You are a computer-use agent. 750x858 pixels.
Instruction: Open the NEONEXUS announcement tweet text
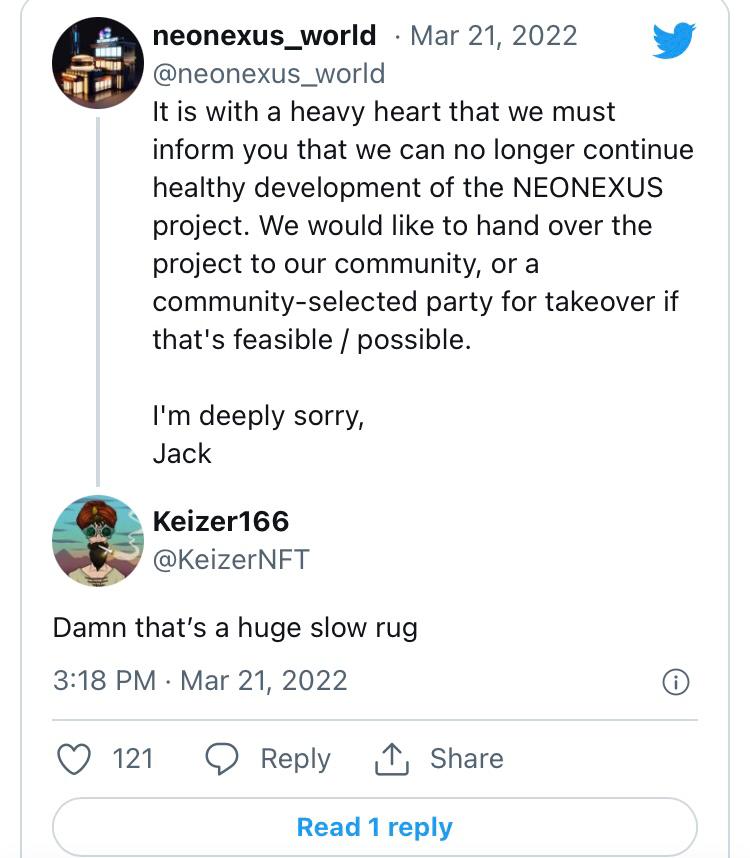(x=420, y=226)
